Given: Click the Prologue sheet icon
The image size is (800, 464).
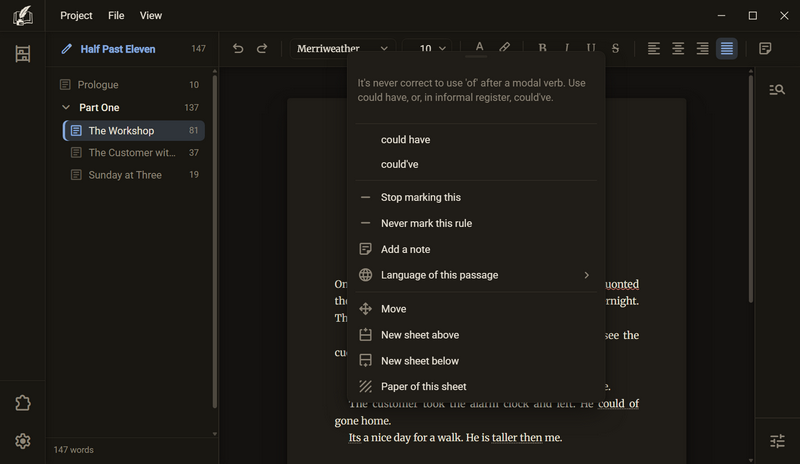Looking at the screenshot, I should 65,85.
